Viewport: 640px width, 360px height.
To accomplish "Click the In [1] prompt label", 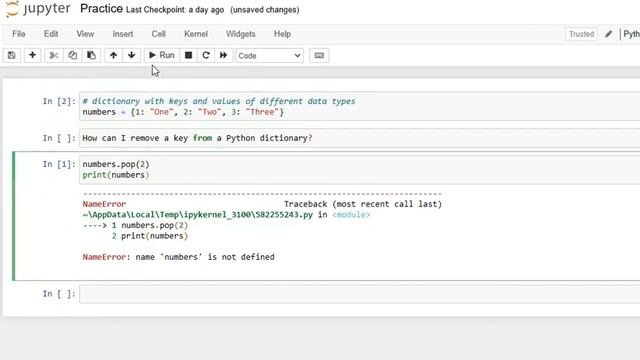I will click(x=59, y=164).
